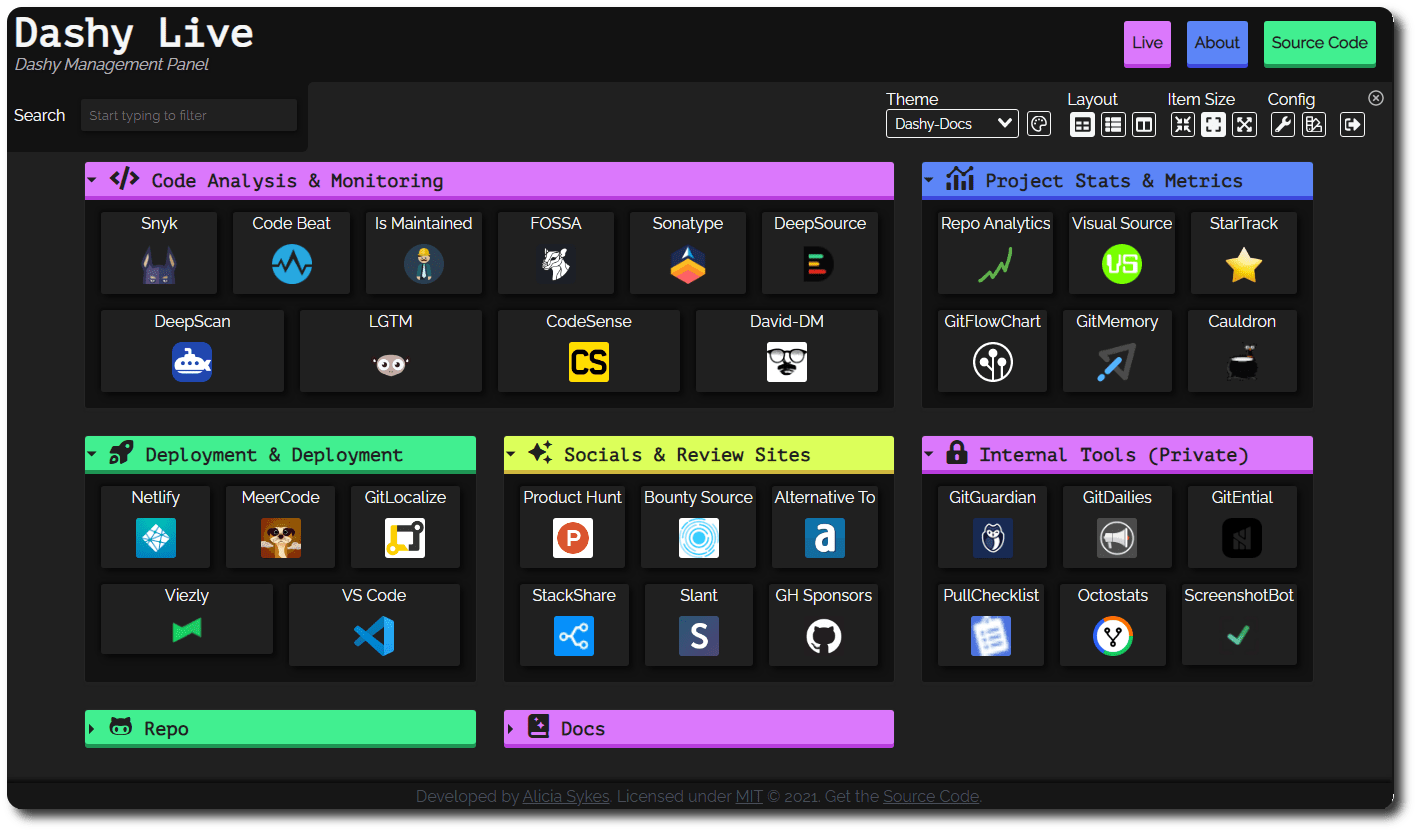
Task: Switch to horizontal layout
Action: click(x=1113, y=124)
